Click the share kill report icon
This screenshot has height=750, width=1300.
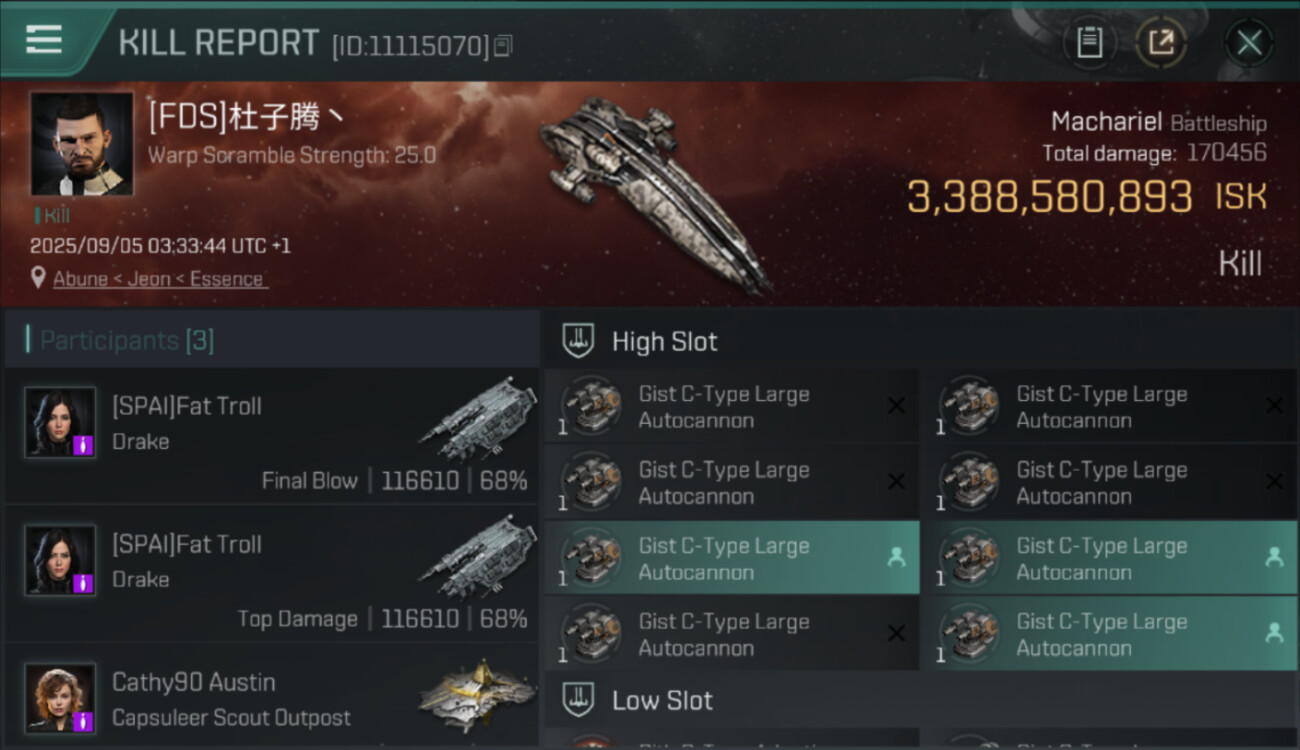point(1160,43)
